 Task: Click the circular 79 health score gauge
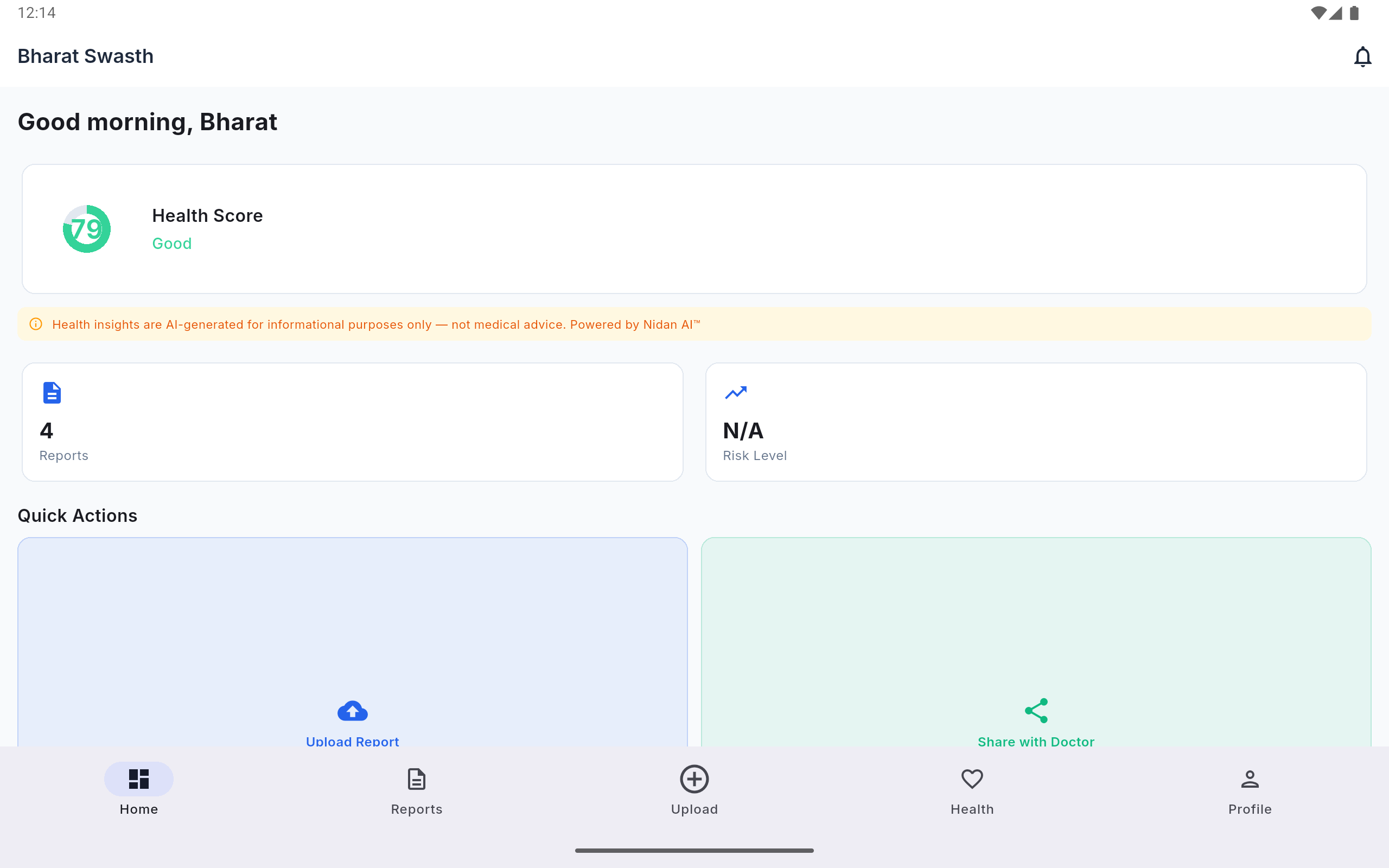pos(87,229)
